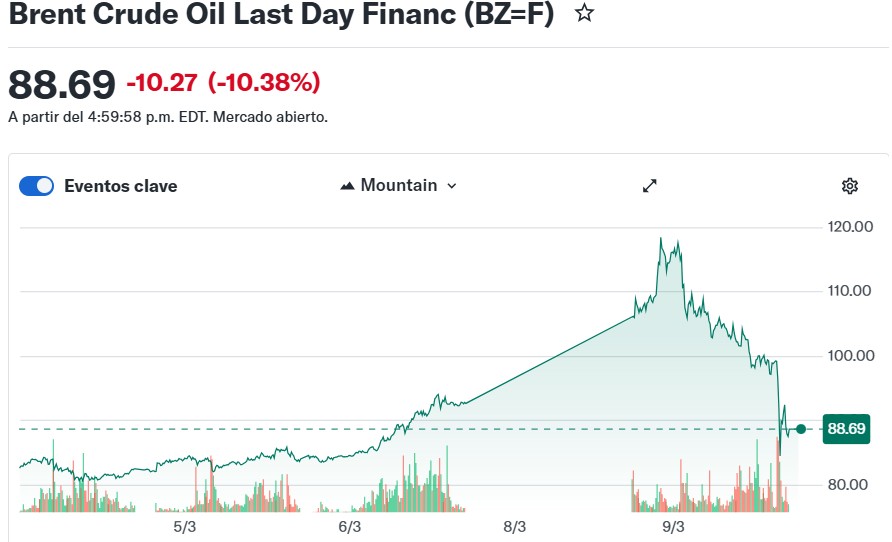Click the (-10.38%) percentage change

[x=264, y=82]
